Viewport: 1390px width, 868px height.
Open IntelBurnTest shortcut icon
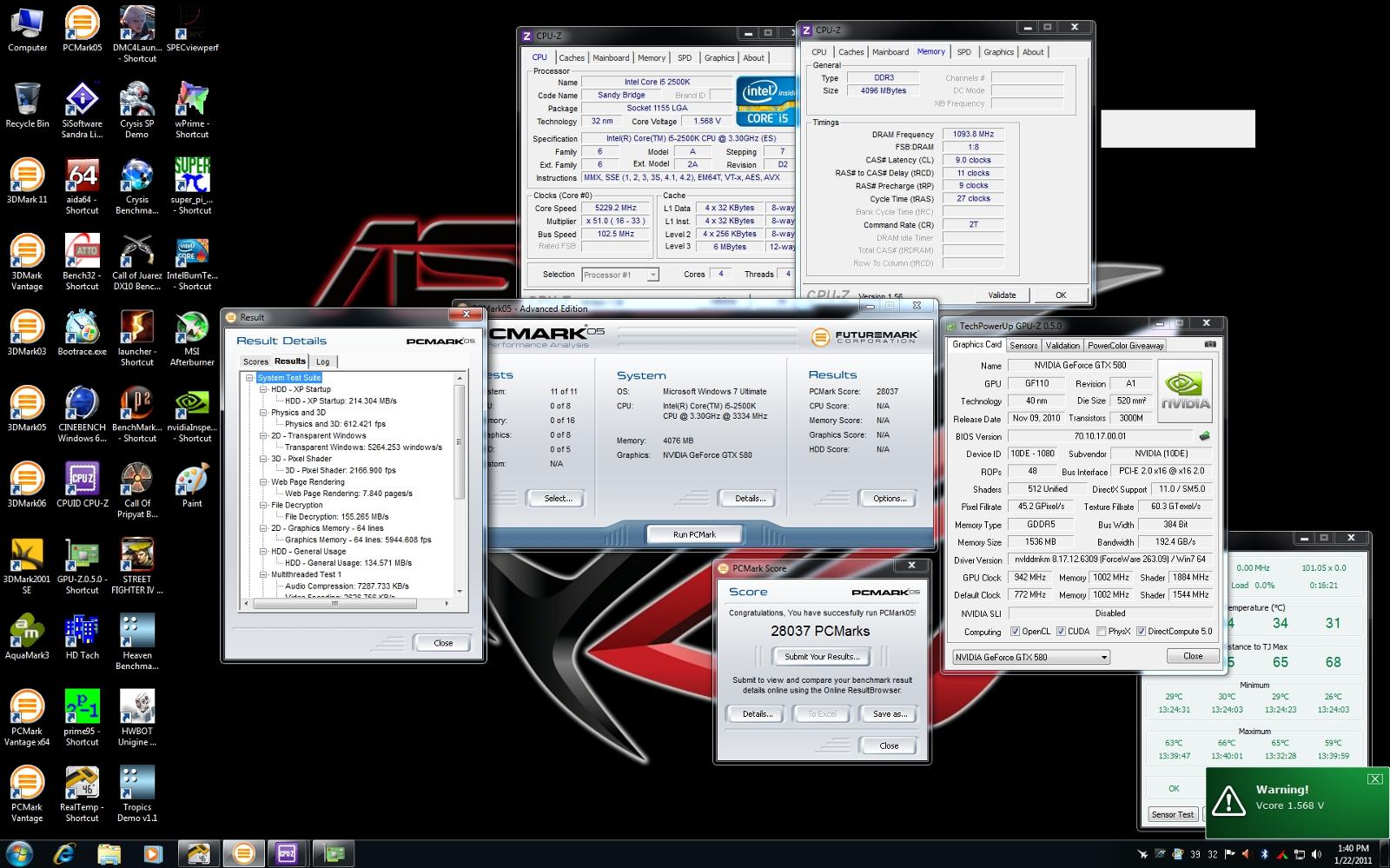(x=192, y=262)
